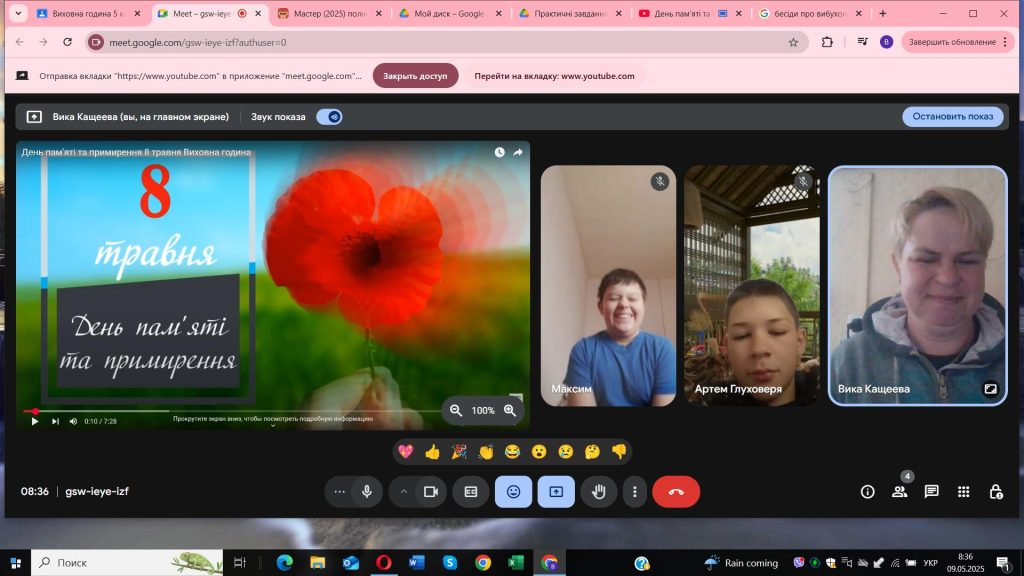Click the video progress bar
The width and height of the screenshot is (1024, 576).
click(x=230, y=411)
